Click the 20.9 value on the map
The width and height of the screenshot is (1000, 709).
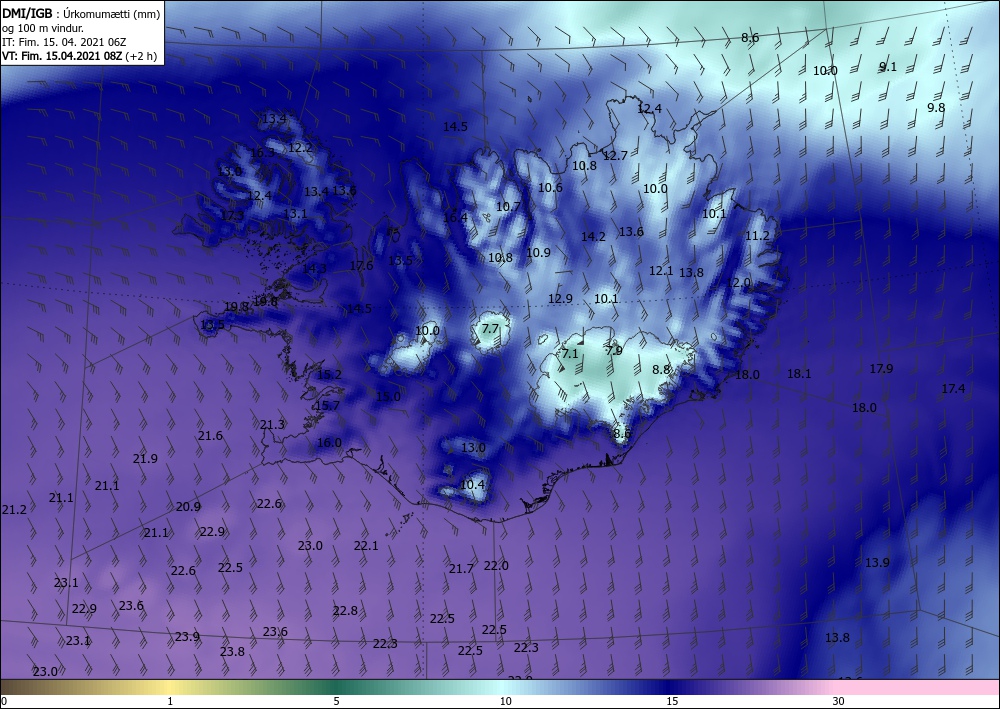188,507
